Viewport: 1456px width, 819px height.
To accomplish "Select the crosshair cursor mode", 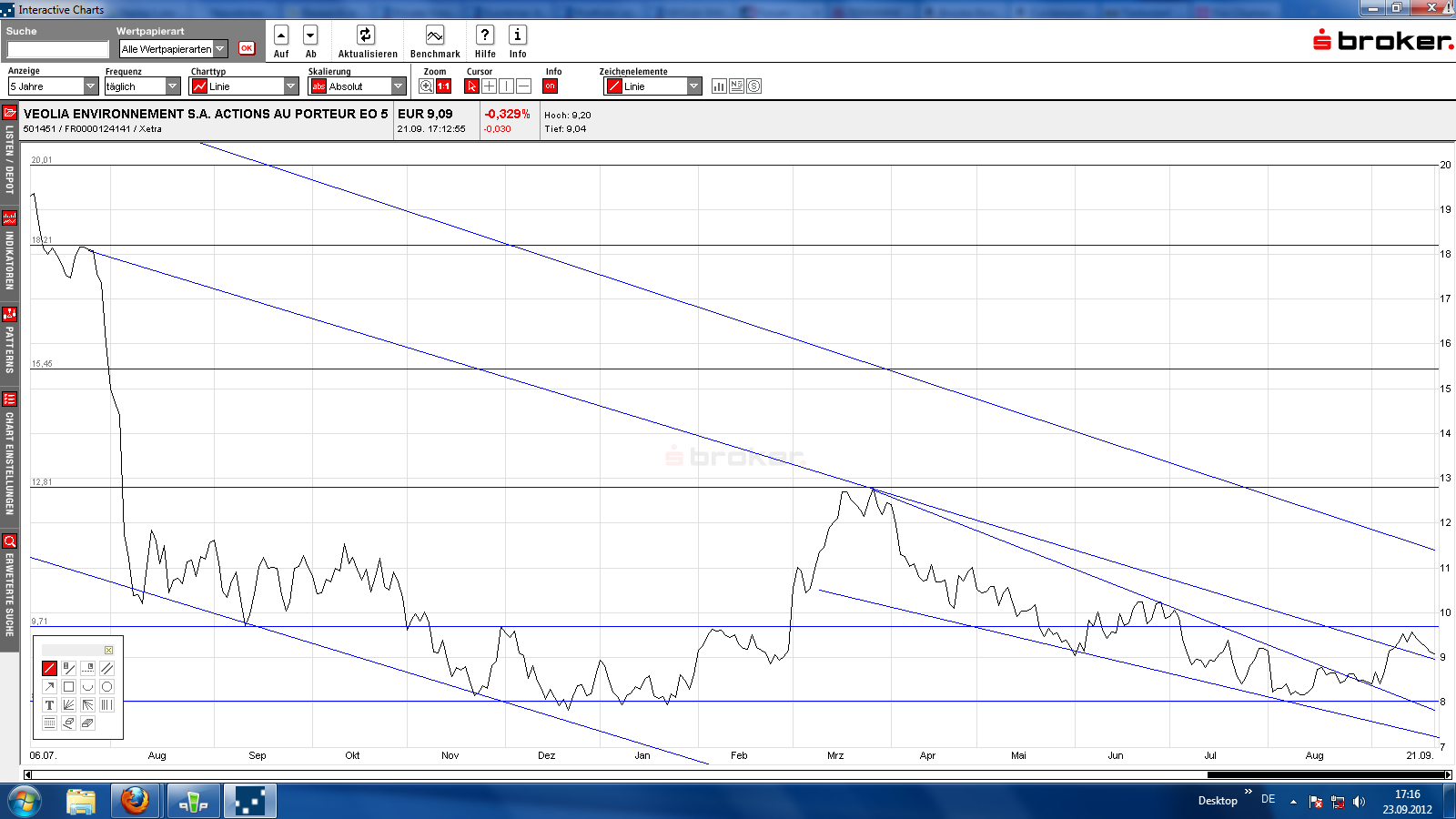I will [489, 86].
